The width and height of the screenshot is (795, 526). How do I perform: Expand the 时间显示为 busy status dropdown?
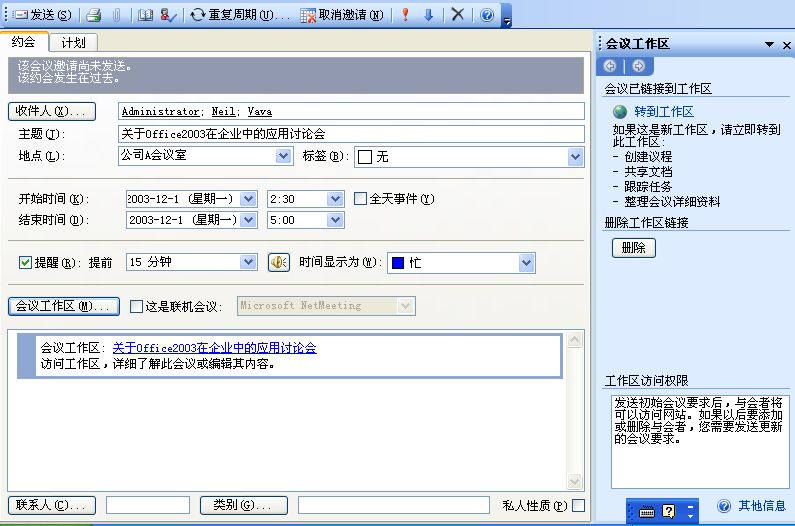tap(526, 263)
